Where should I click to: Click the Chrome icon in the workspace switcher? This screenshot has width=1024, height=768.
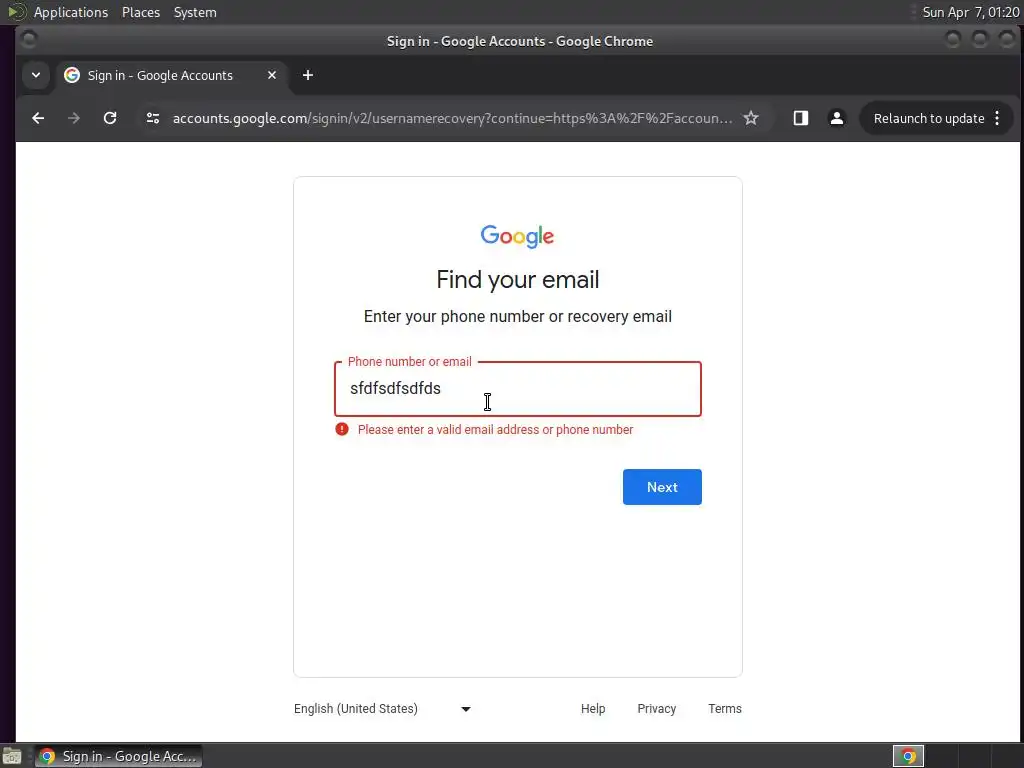coord(908,756)
